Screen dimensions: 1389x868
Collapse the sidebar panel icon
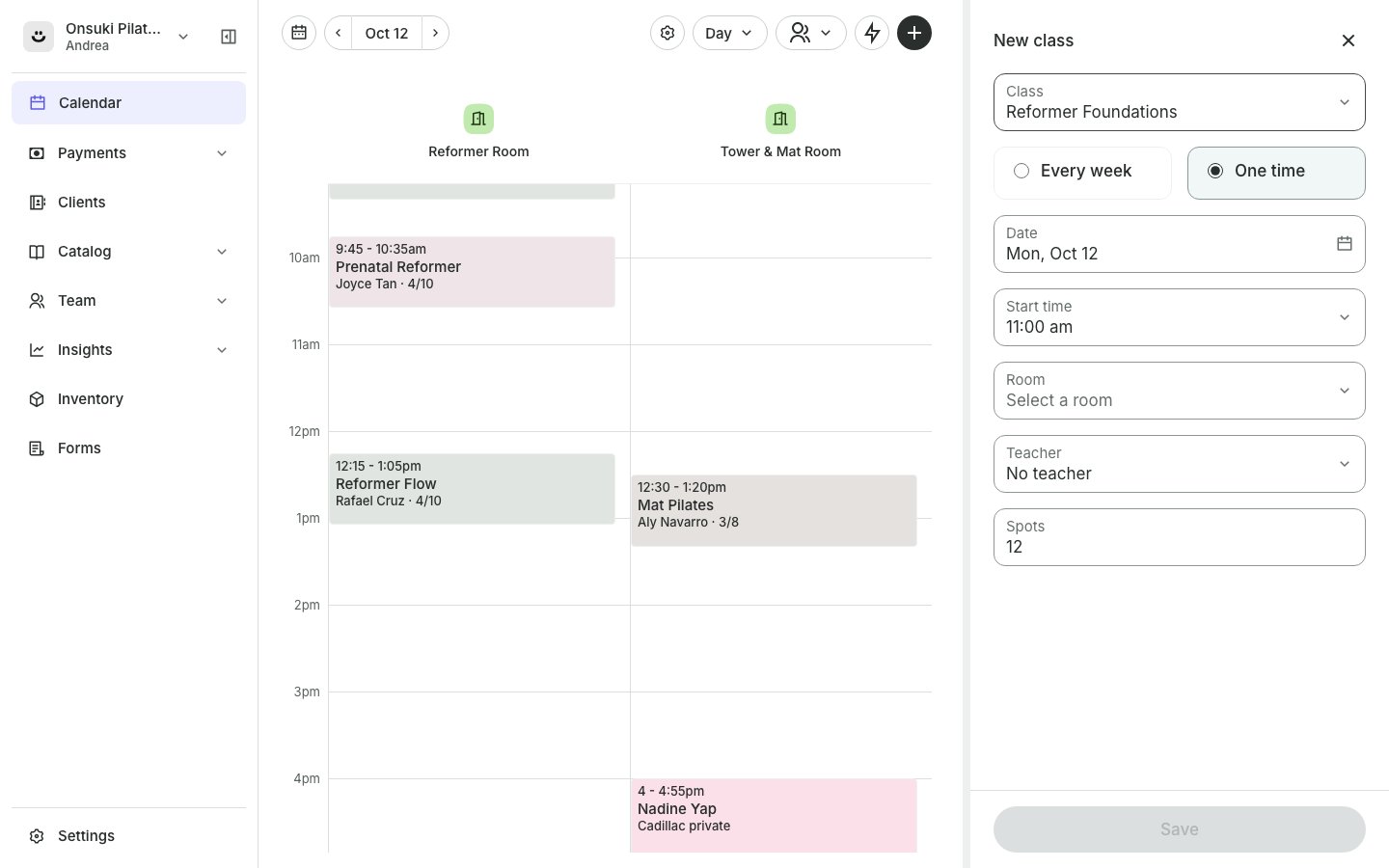tap(229, 37)
